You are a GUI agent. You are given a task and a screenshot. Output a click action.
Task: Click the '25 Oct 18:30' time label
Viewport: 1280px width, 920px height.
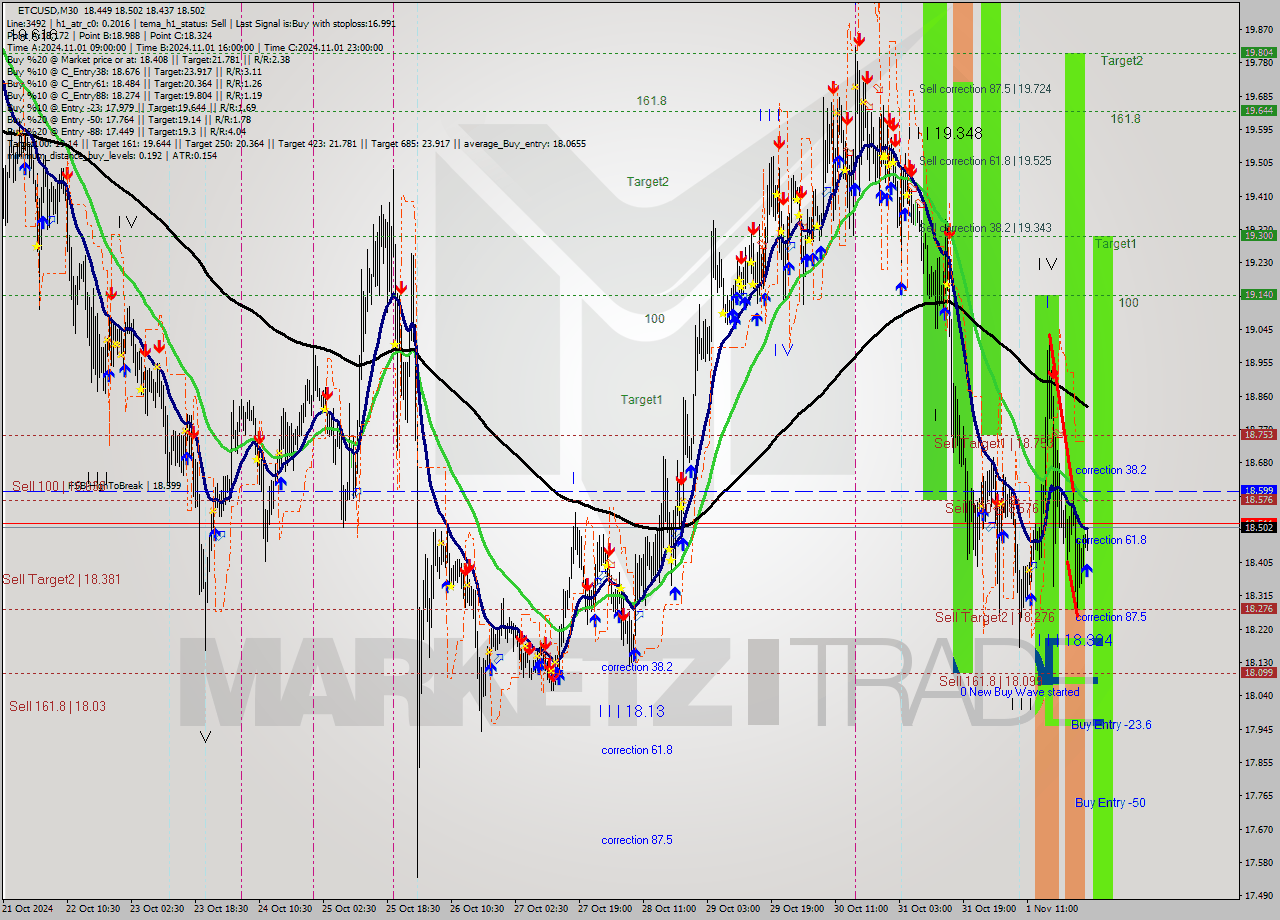click(x=414, y=909)
